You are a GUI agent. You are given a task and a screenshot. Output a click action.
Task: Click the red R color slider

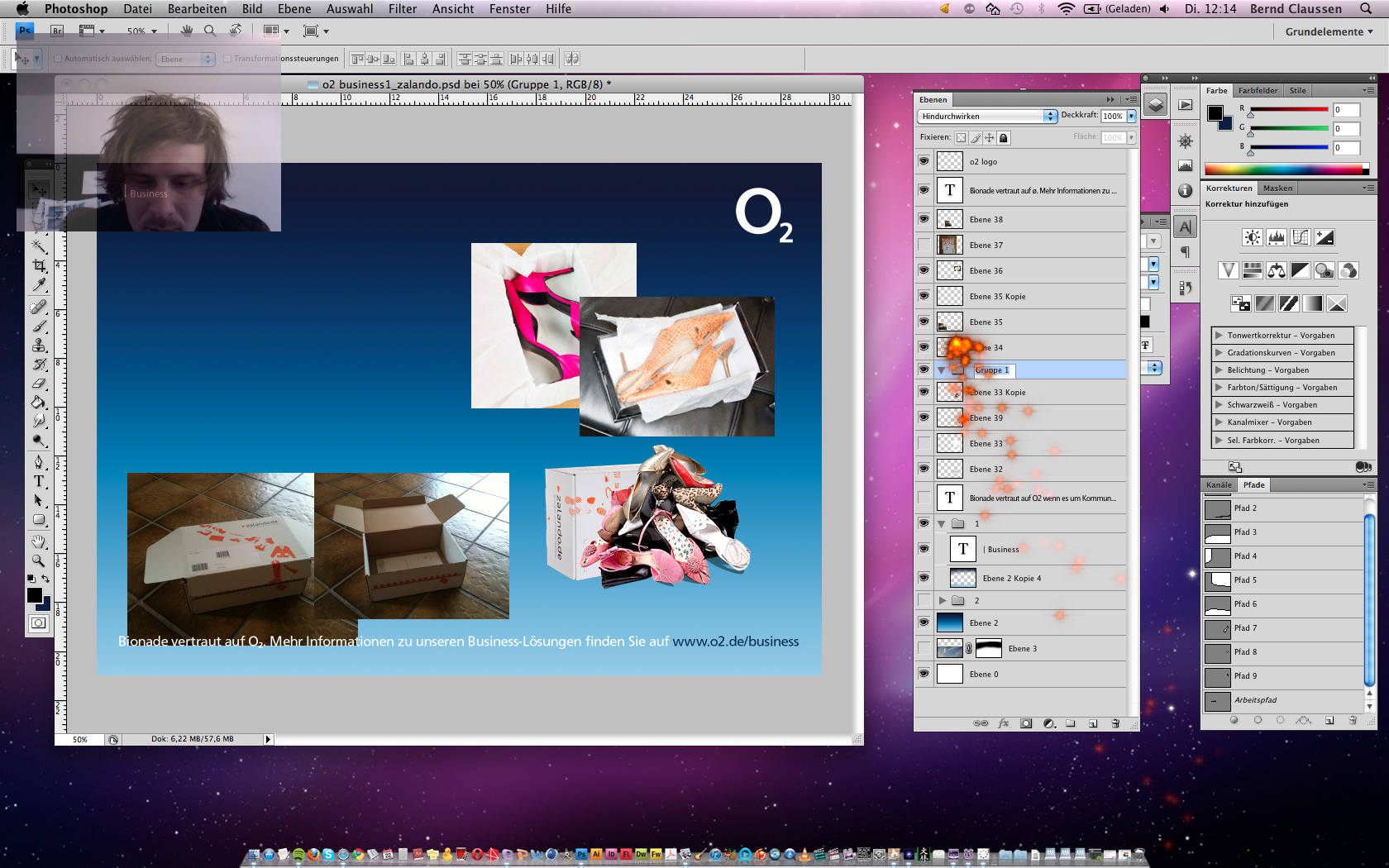1288,109
